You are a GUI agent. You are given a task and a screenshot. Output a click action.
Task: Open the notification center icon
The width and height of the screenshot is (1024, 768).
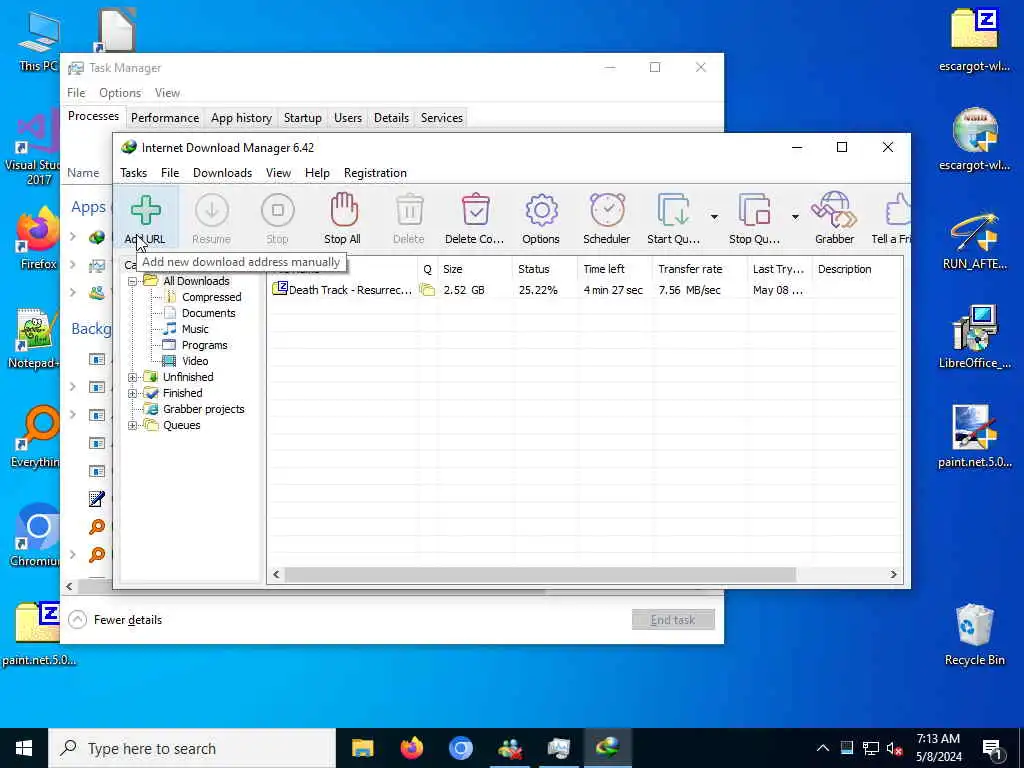click(x=993, y=750)
